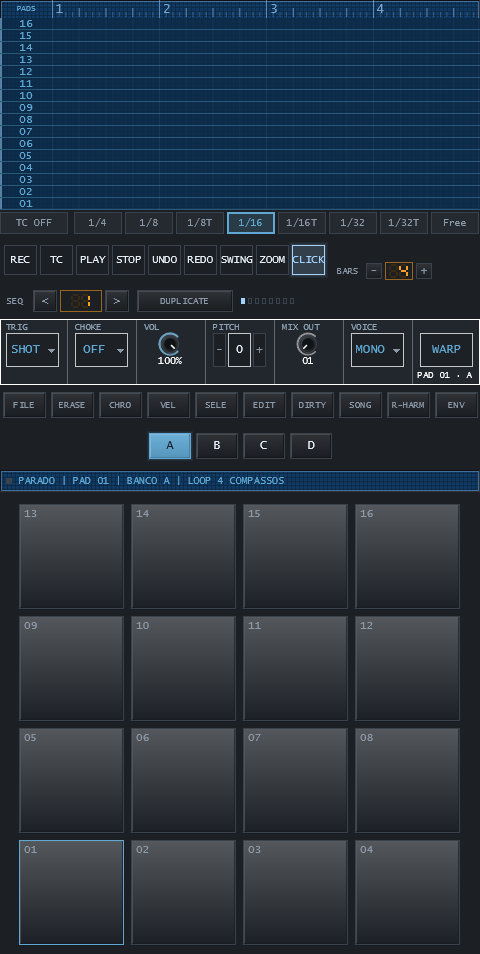The width and height of the screenshot is (480, 954).
Task: Hit drum pad 07
Action: pos(296,781)
